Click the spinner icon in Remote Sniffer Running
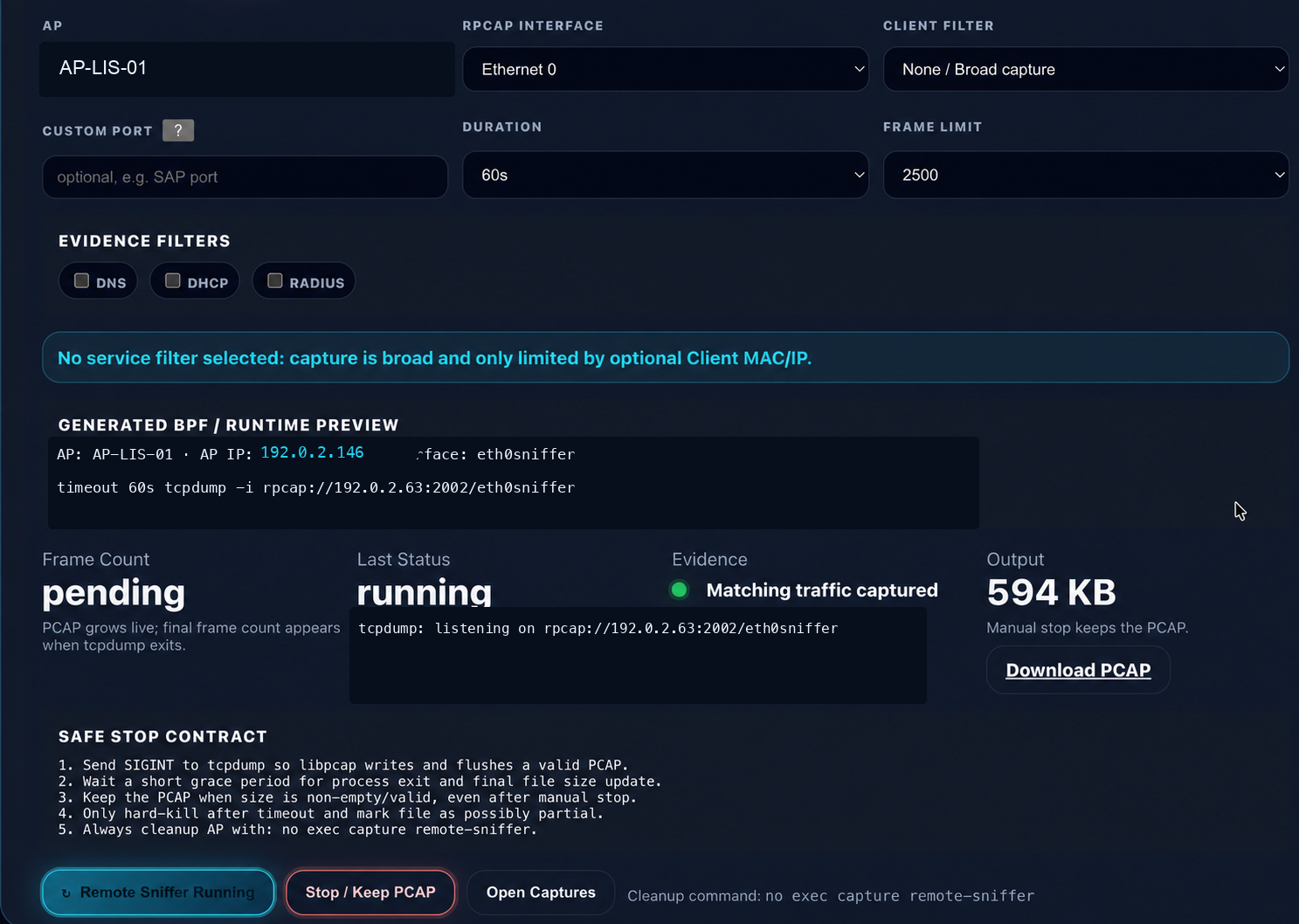Viewport: 1299px width, 924px height. (66, 893)
